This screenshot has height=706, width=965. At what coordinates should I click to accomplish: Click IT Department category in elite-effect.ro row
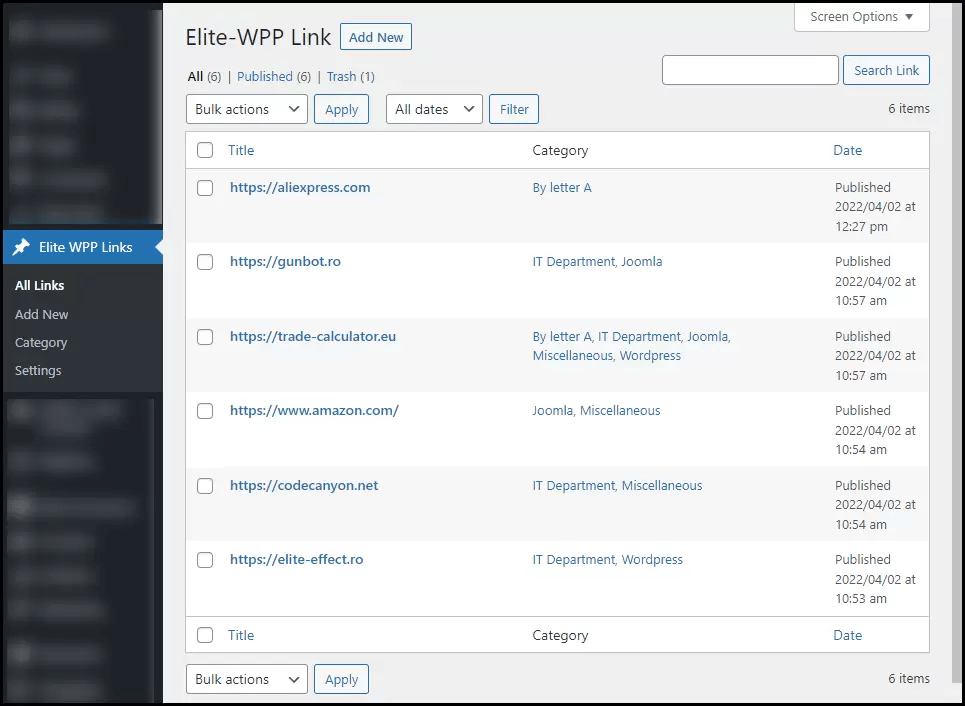tap(574, 560)
